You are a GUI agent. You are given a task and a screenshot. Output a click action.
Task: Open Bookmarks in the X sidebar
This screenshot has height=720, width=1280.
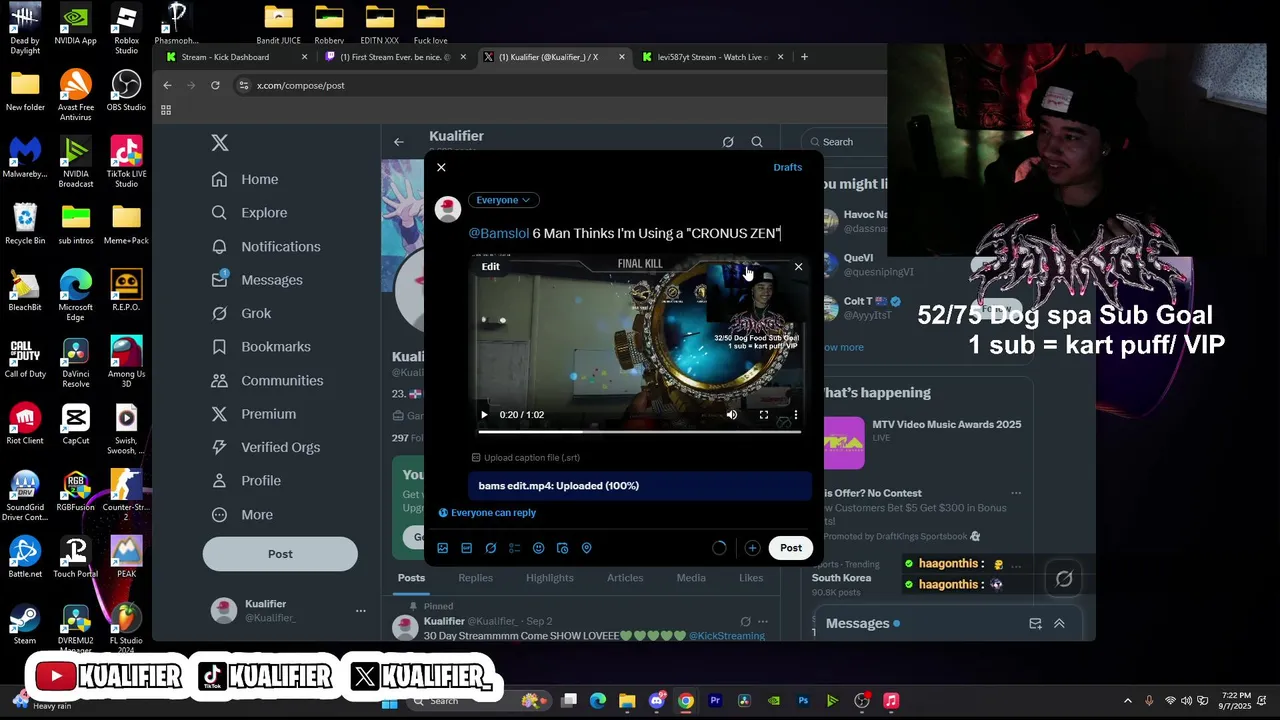(261, 347)
